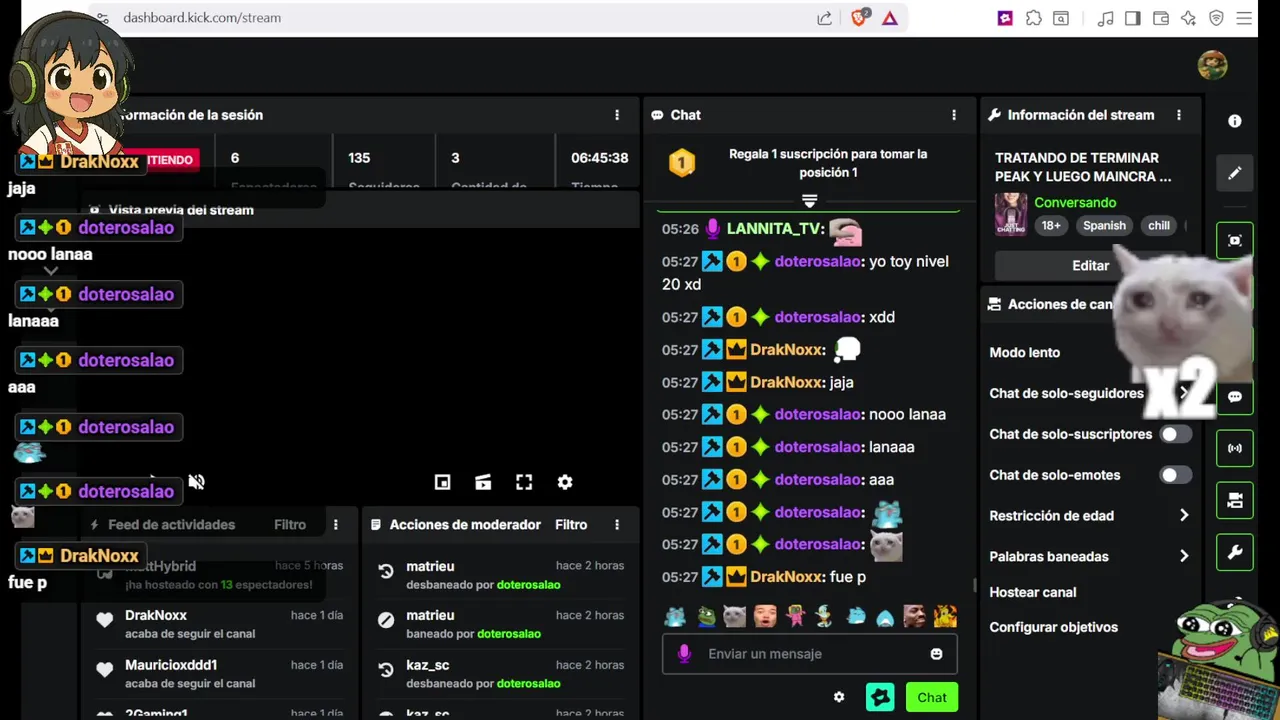Click the stream title text
Screen dimensions: 1280x720
(x=1083, y=167)
